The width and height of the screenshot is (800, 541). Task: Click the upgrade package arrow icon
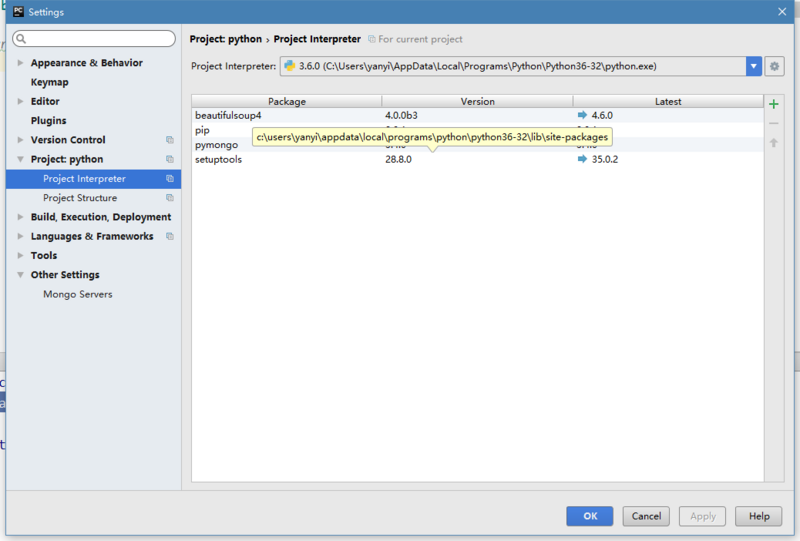click(773, 143)
